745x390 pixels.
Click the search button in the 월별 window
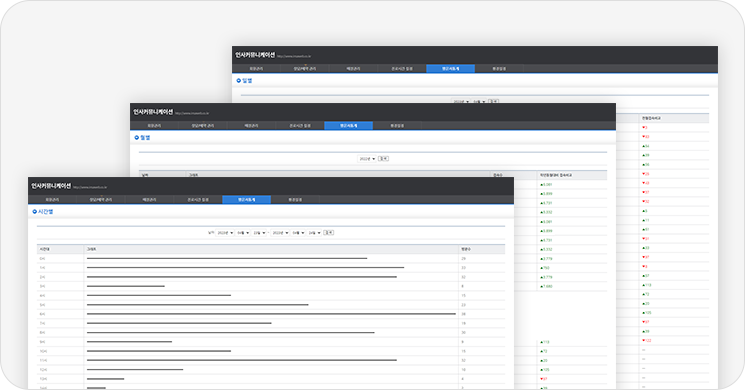(383, 159)
